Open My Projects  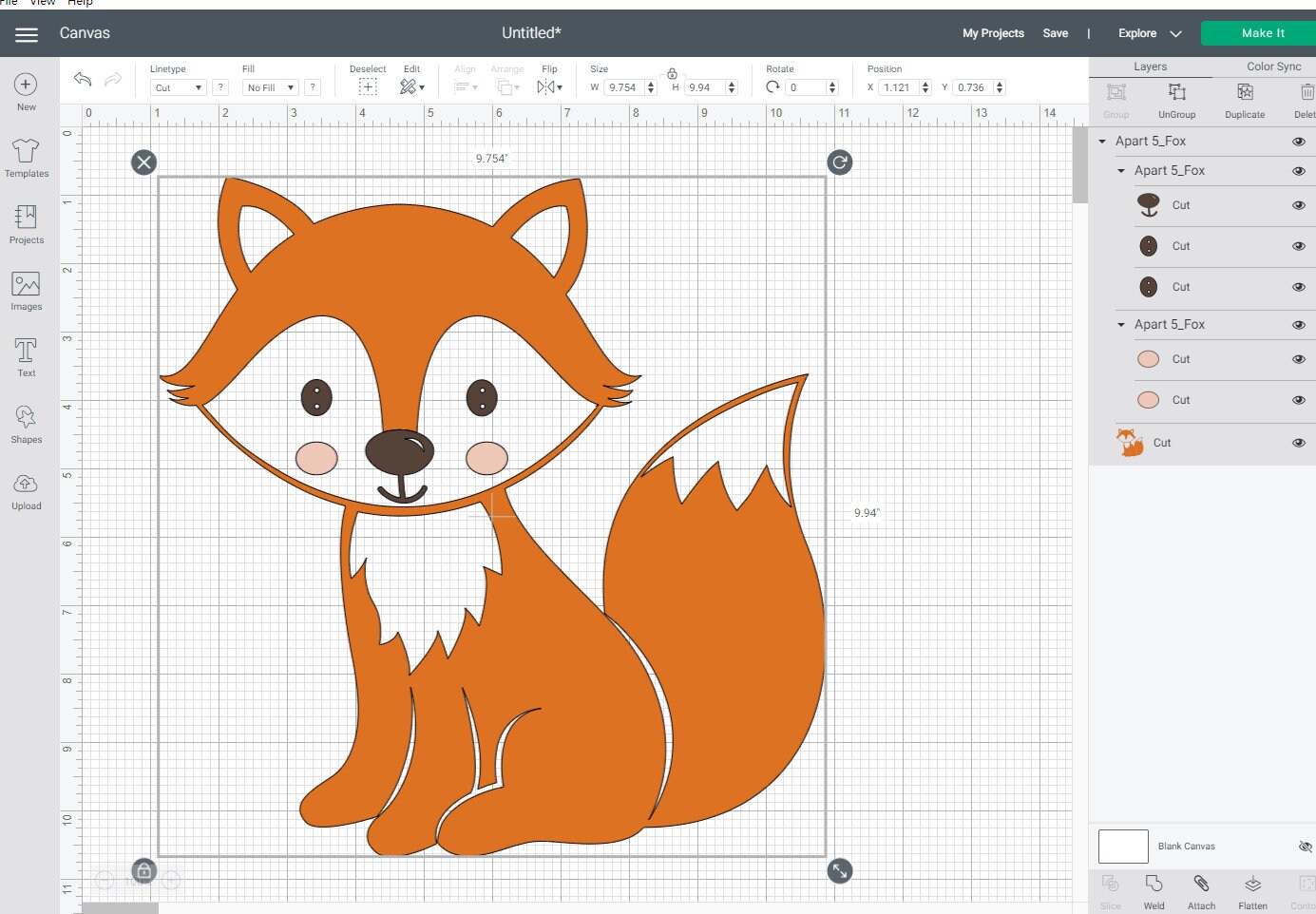[x=993, y=32]
